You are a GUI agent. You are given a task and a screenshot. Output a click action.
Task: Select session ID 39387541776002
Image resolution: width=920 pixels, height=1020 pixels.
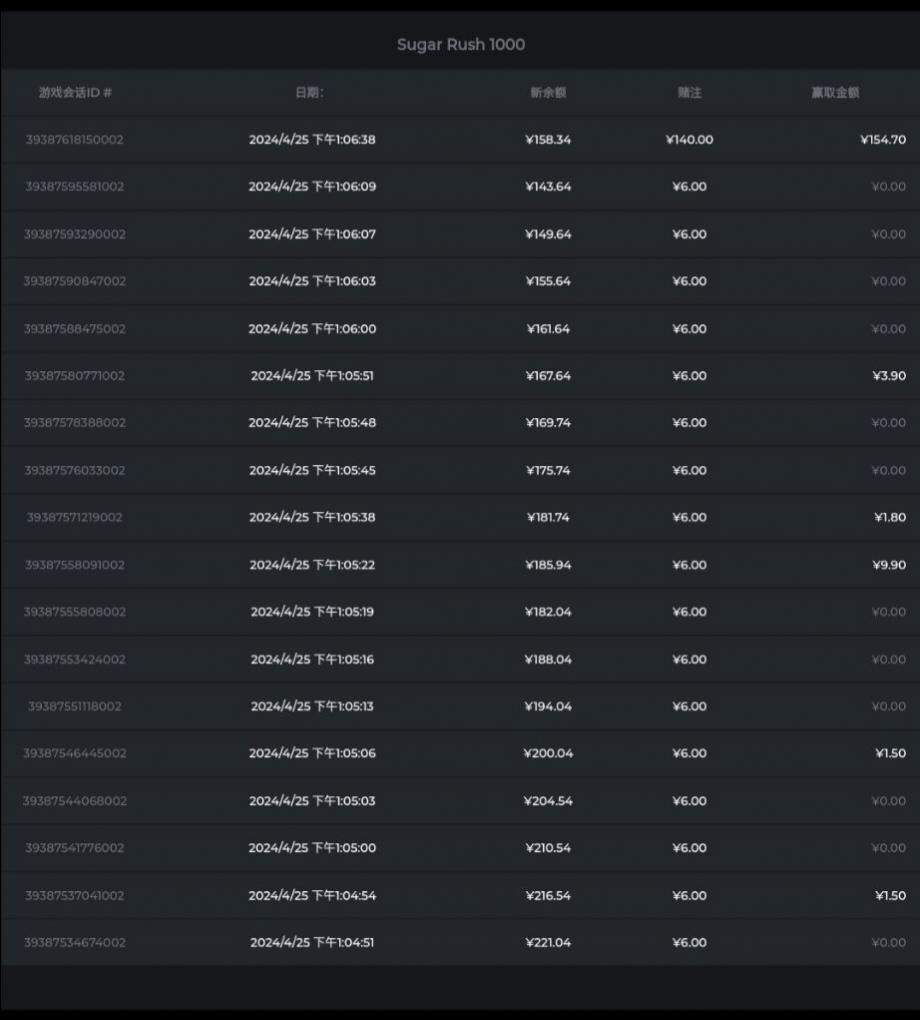pos(75,848)
